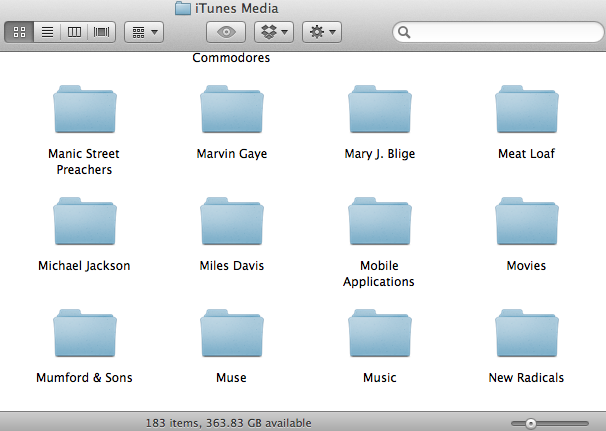This screenshot has height=431, width=606.
Task: Open the Action gear menu
Action: (322, 32)
